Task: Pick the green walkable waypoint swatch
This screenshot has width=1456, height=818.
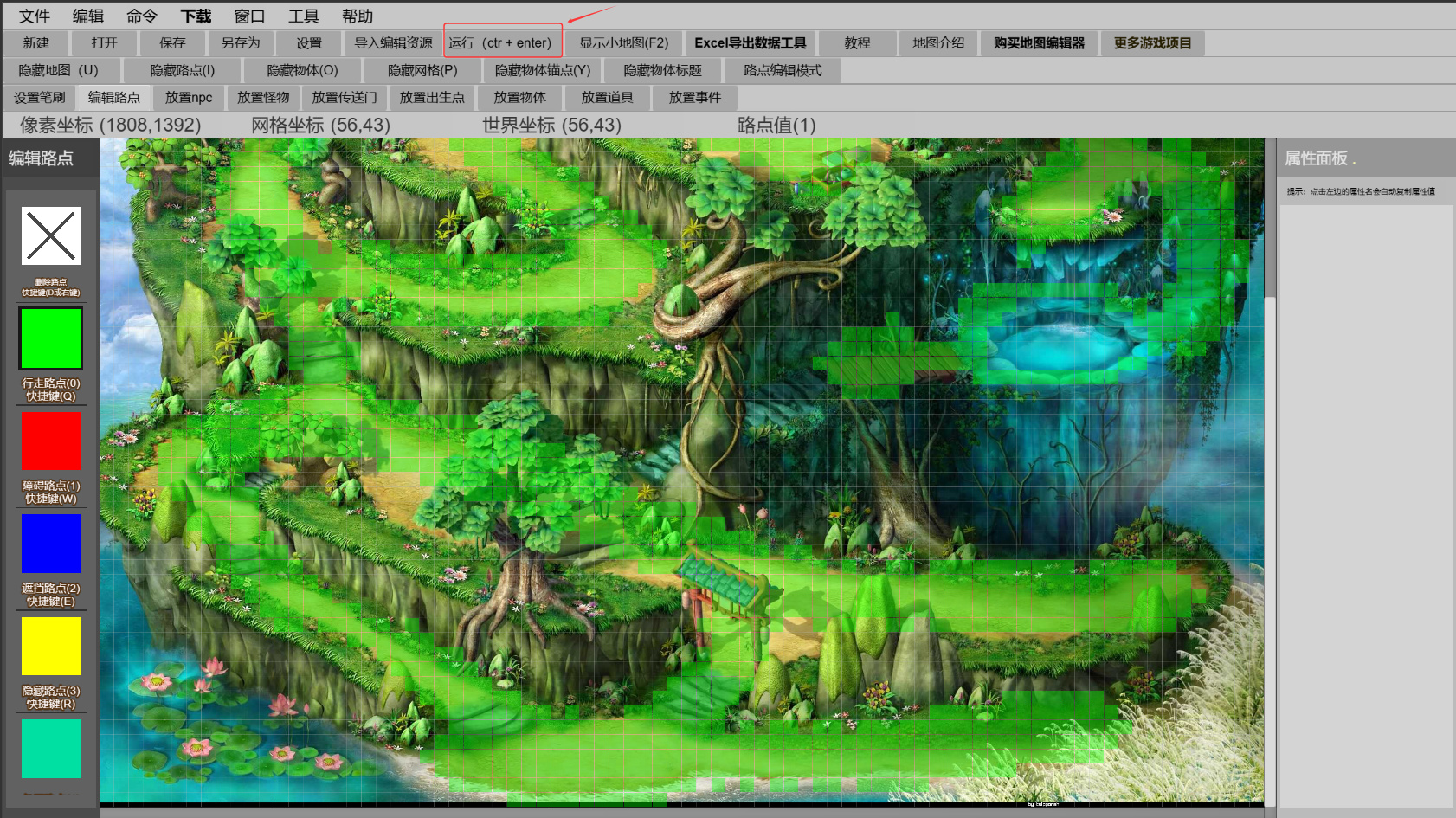Action: click(51, 338)
